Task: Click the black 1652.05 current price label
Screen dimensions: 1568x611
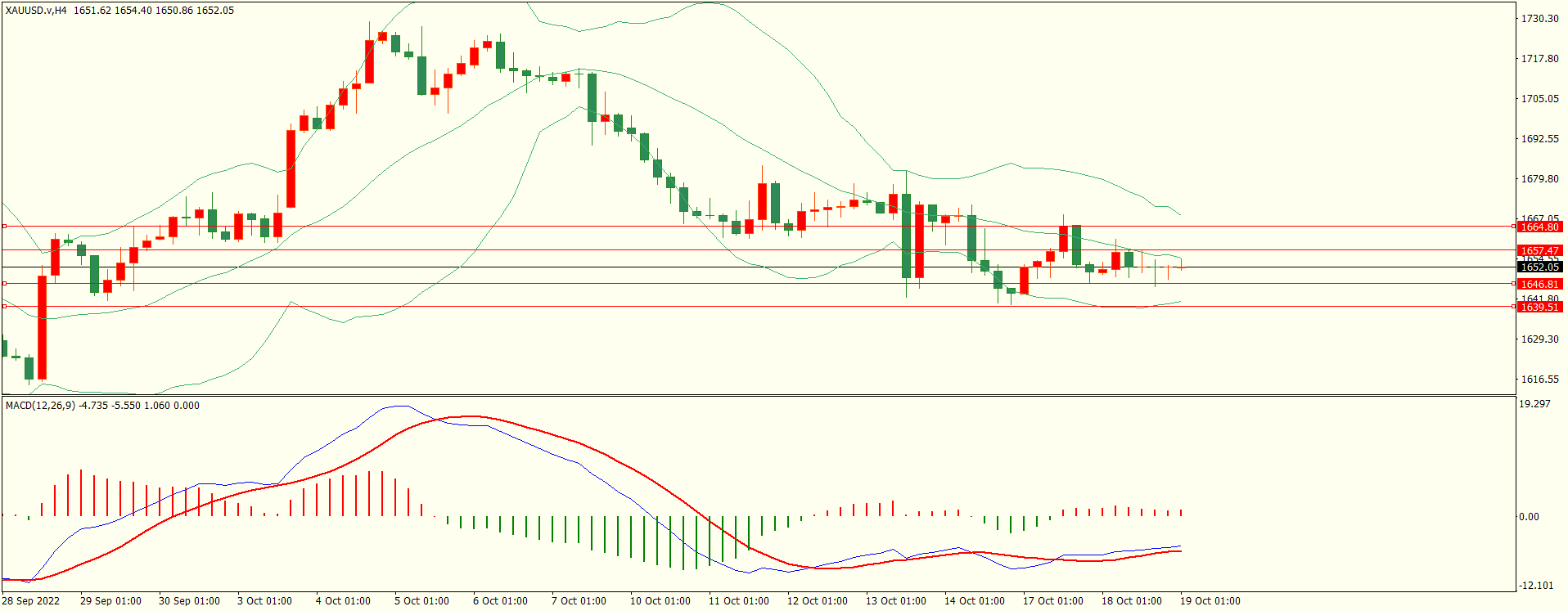Action: (x=1539, y=267)
